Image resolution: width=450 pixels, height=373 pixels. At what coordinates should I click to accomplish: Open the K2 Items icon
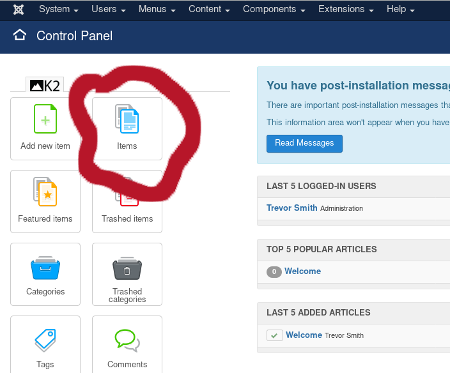click(x=127, y=119)
